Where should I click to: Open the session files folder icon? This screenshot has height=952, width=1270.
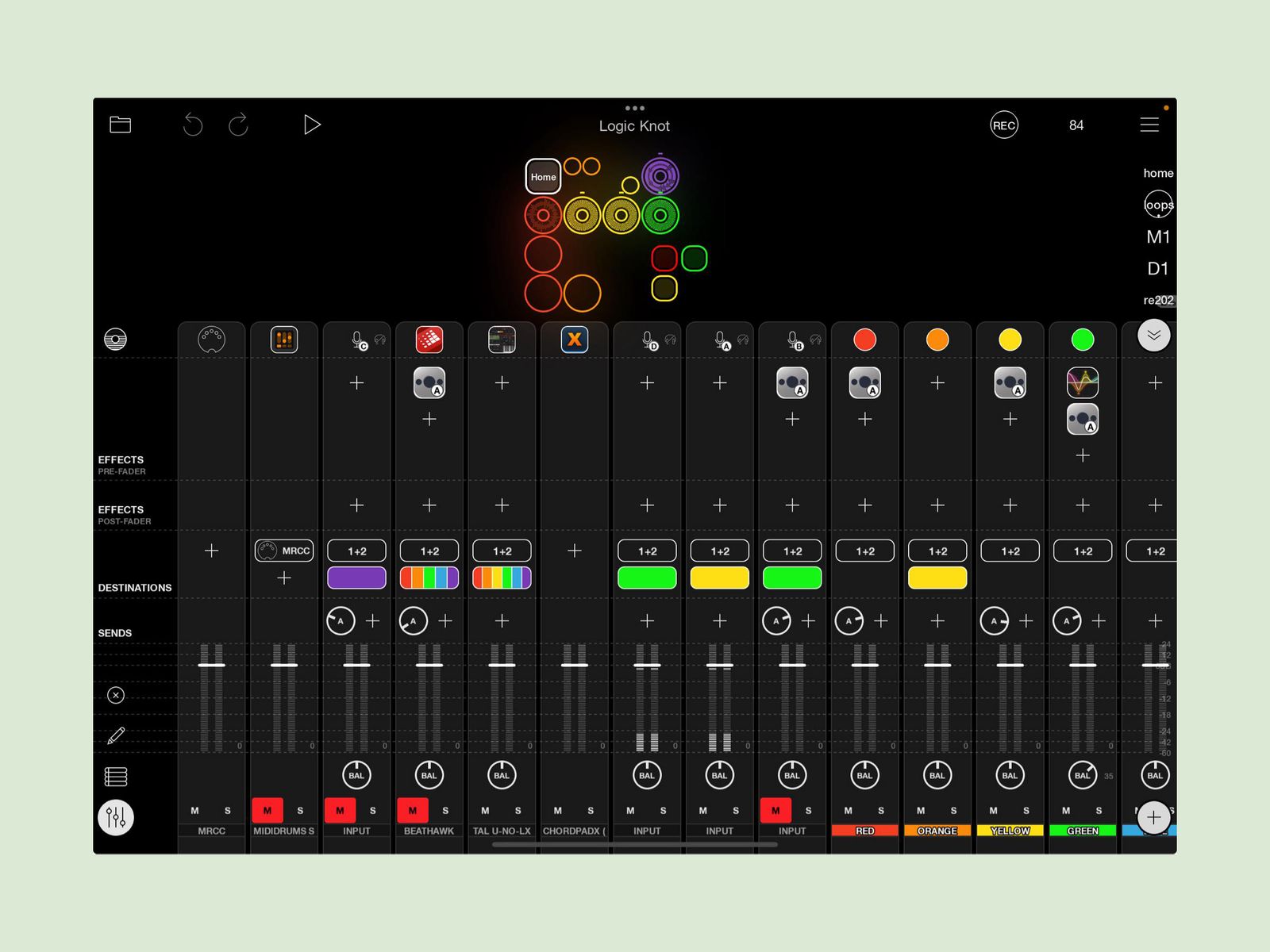pos(120,125)
